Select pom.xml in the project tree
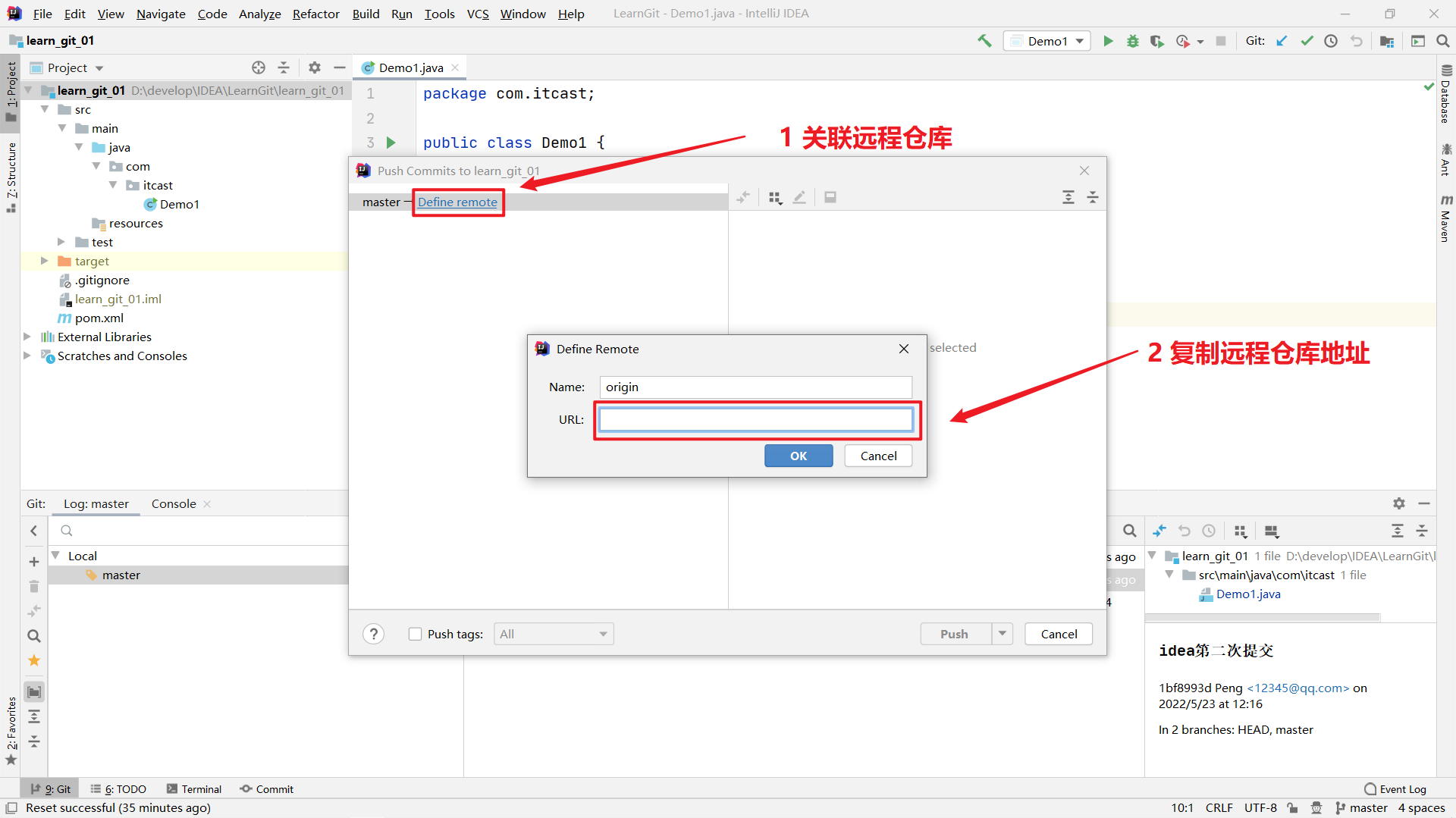The image size is (1456, 818). [99, 318]
